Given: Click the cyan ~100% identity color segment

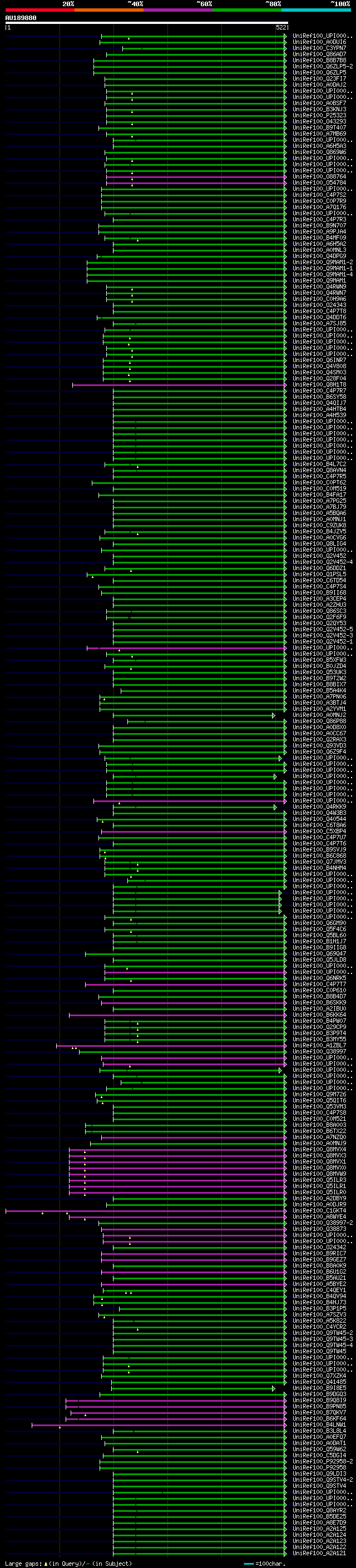Looking at the screenshot, I should (x=316, y=10).
